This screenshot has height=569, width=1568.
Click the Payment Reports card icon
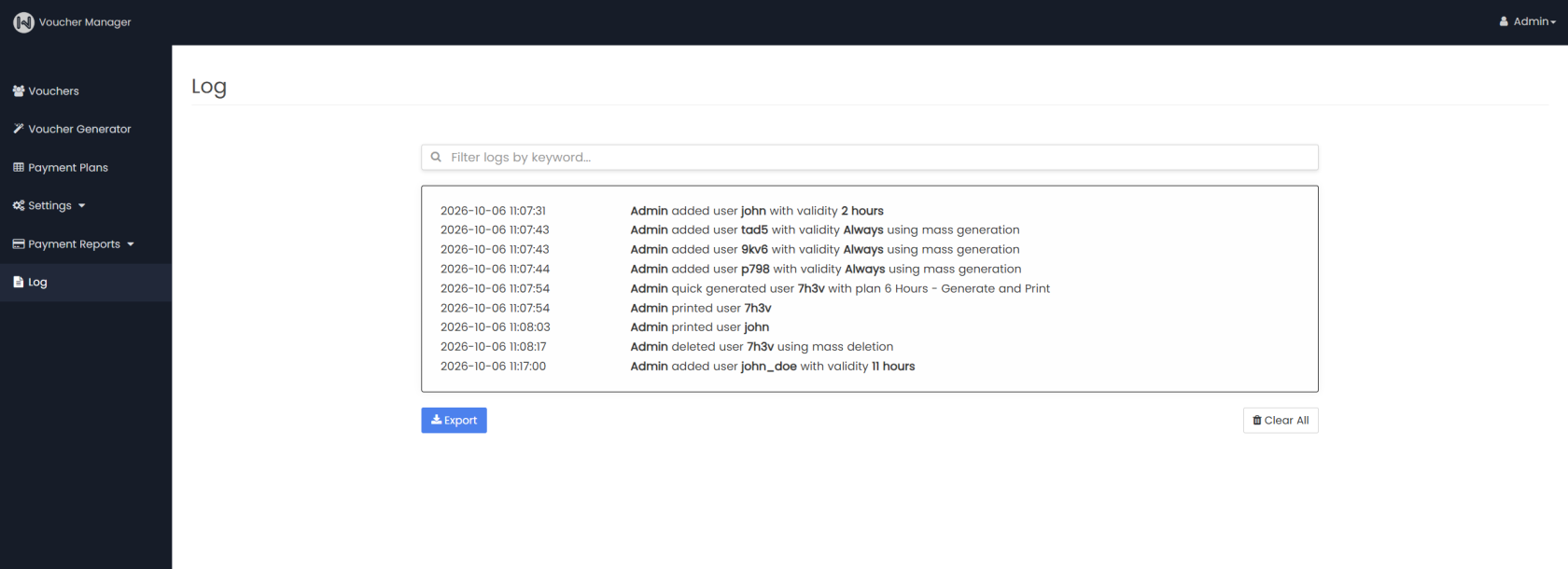[x=19, y=244]
